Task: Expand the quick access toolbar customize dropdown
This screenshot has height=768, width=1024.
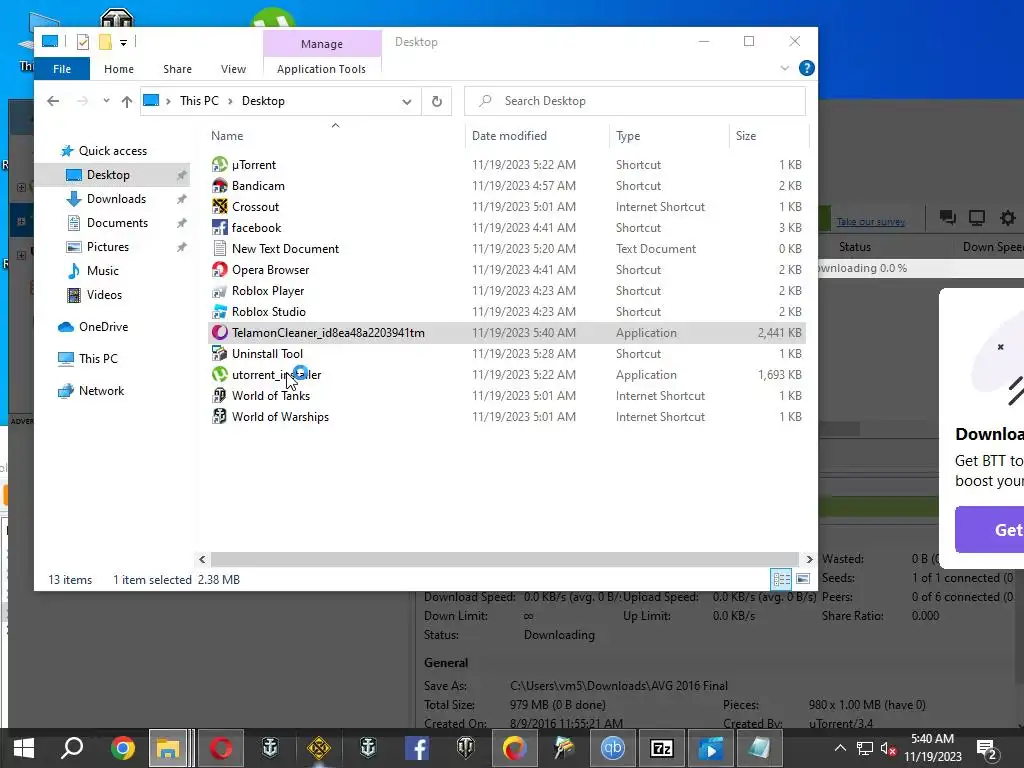Action: [x=123, y=43]
